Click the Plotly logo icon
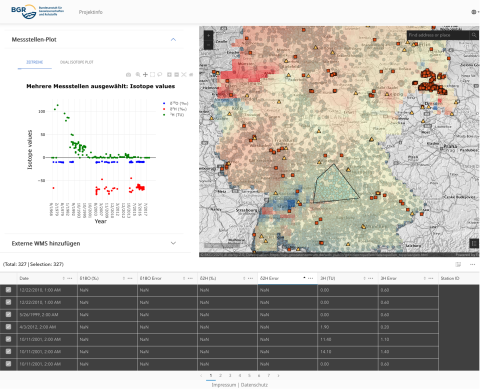480x389 pixels. 191,75
